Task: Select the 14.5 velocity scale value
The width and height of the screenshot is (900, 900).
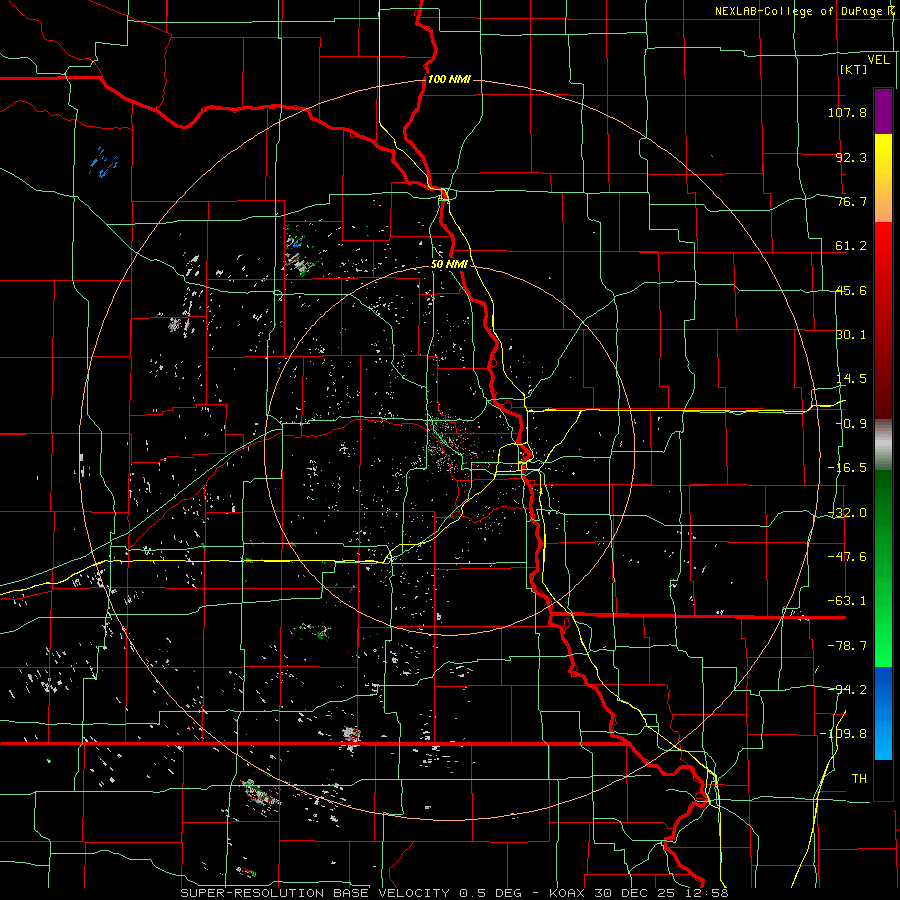Action: click(851, 379)
